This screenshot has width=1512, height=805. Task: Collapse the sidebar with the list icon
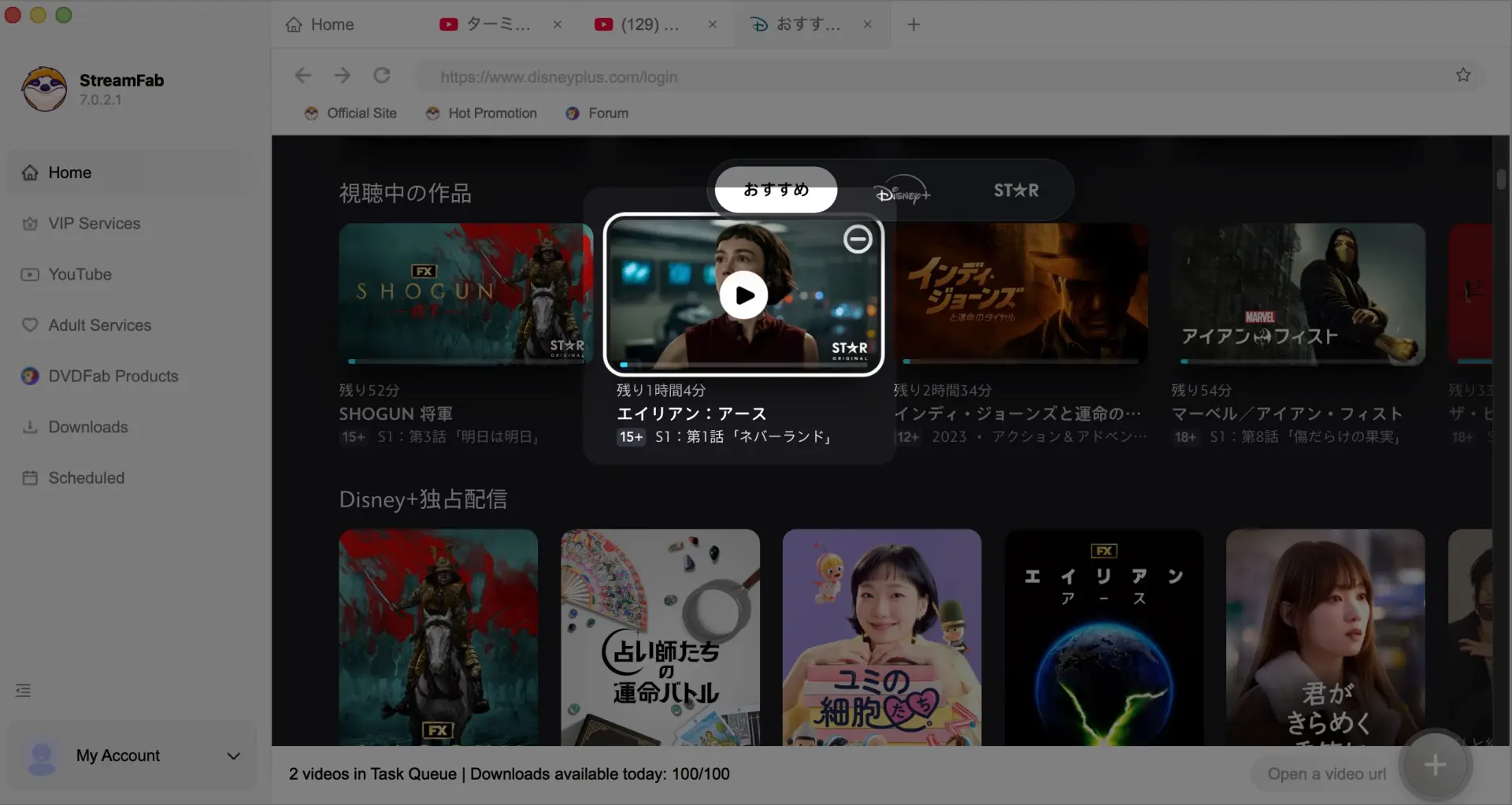[x=23, y=691]
